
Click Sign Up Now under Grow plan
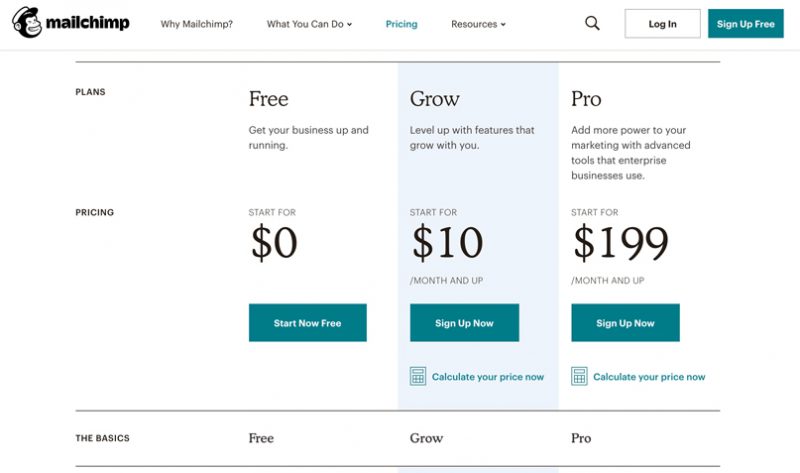(464, 322)
